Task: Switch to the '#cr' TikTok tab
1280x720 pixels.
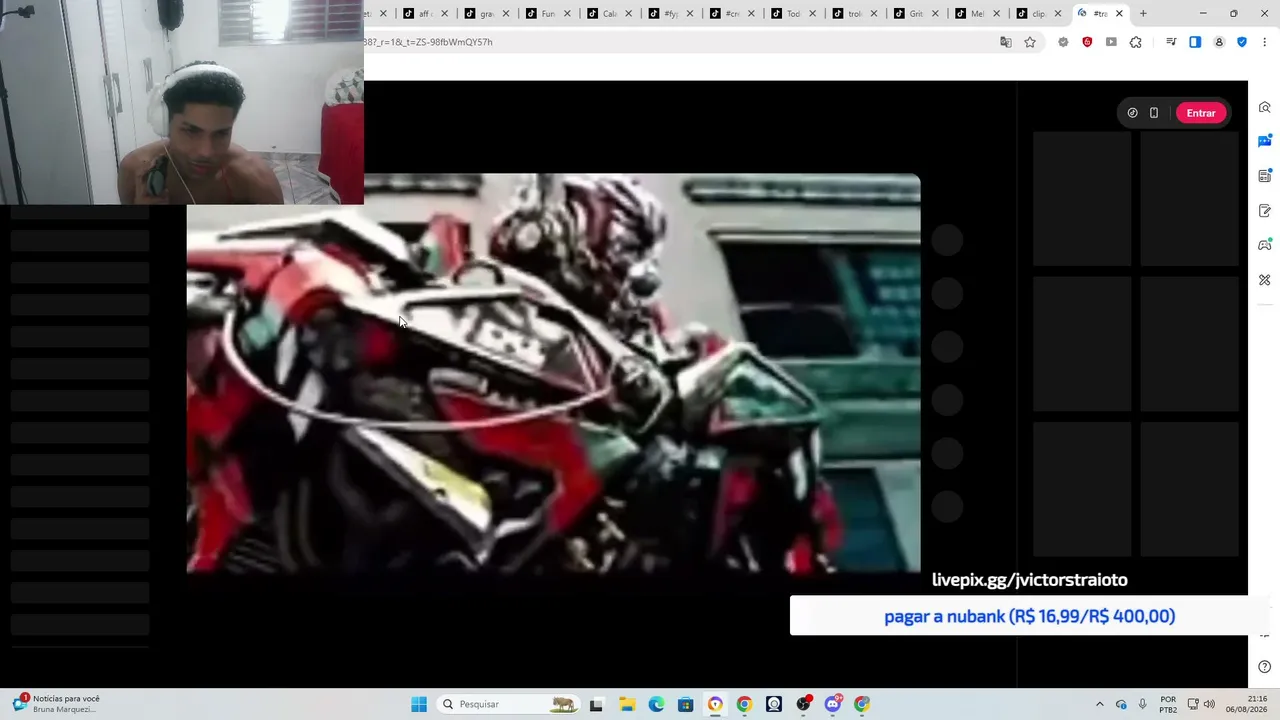Action: click(731, 14)
